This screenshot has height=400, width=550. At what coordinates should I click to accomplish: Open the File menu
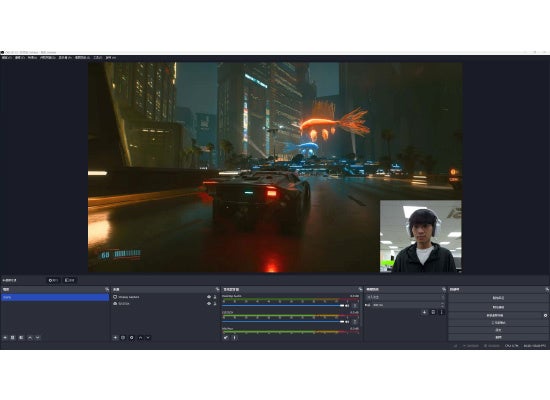[x=7, y=58]
